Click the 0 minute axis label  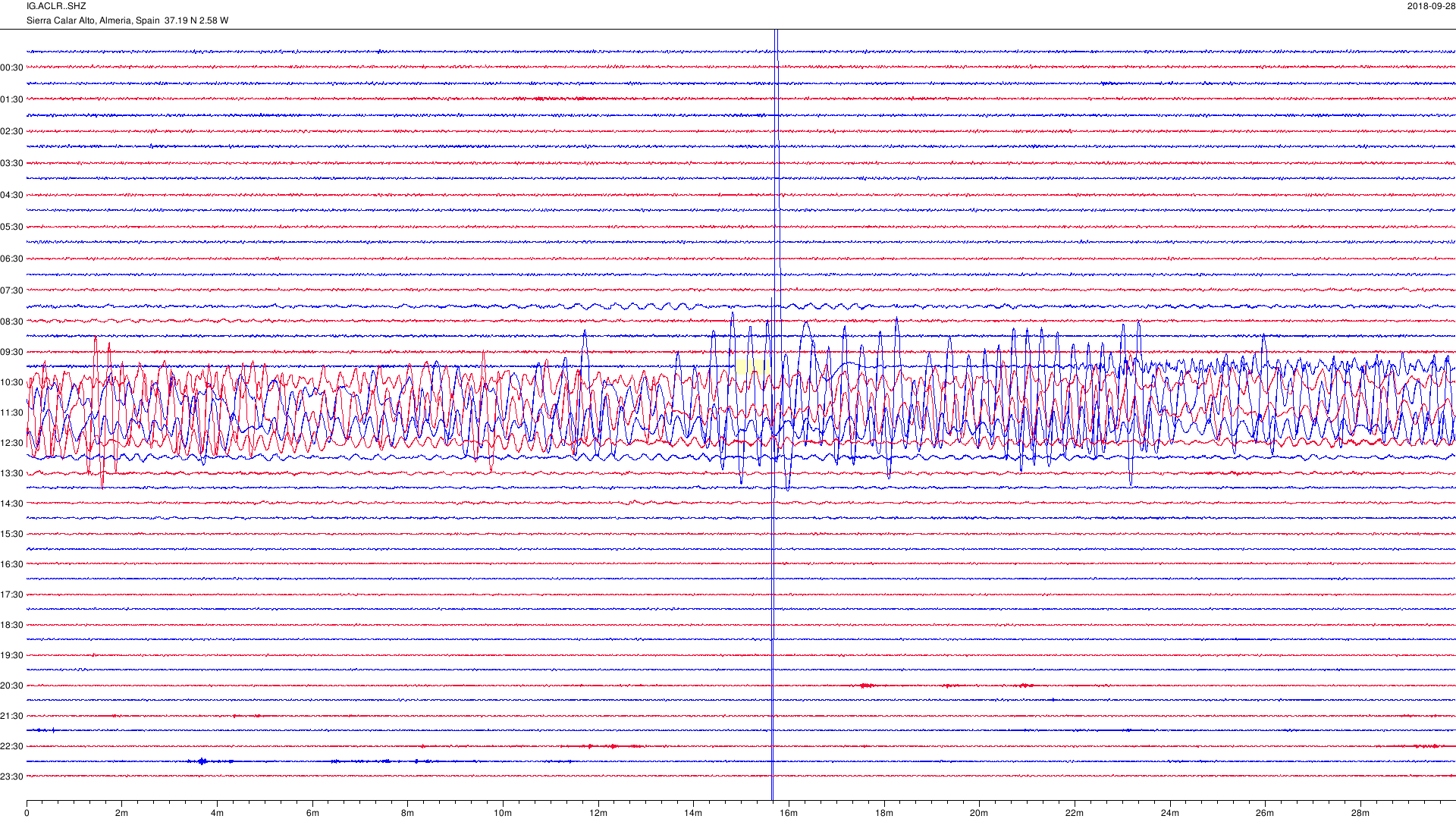(27, 813)
